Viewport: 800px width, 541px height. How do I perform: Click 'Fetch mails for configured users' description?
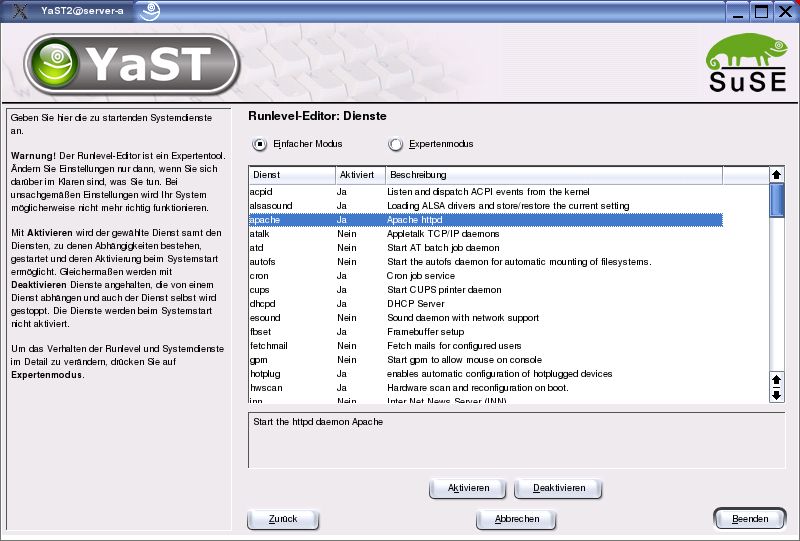point(454,346)
